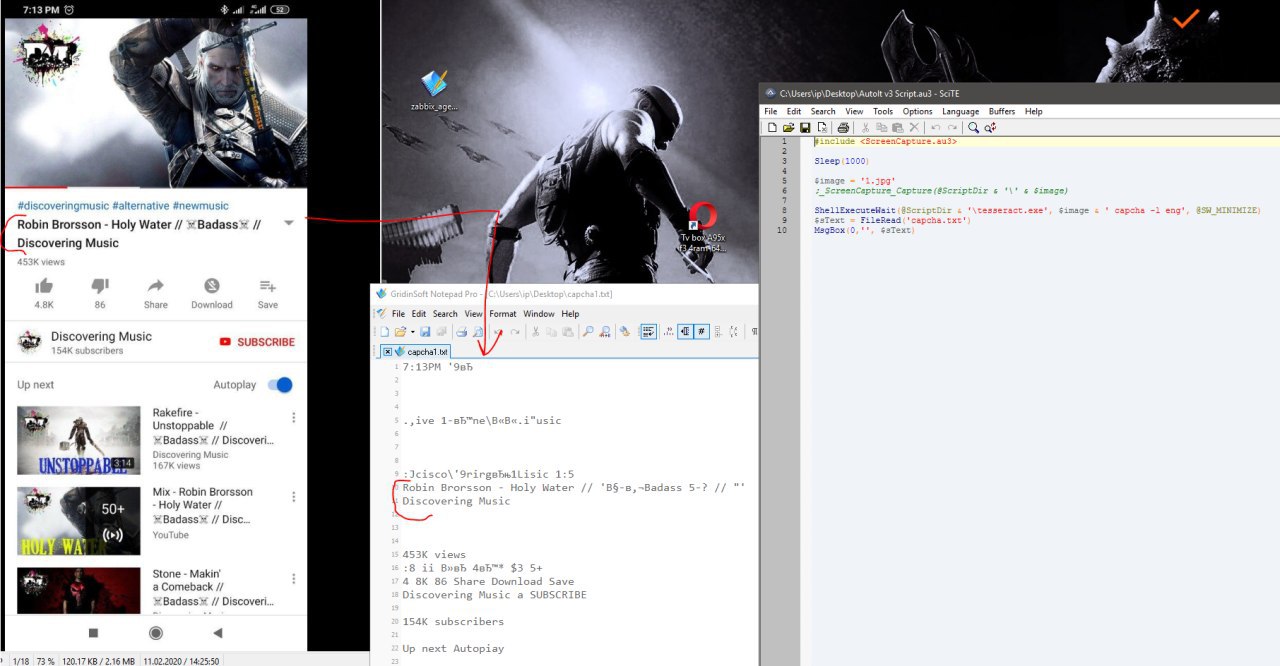Open Language menu in SciTE
The height and width of the screenshot is (666, 1280).
tap(960, 111)
